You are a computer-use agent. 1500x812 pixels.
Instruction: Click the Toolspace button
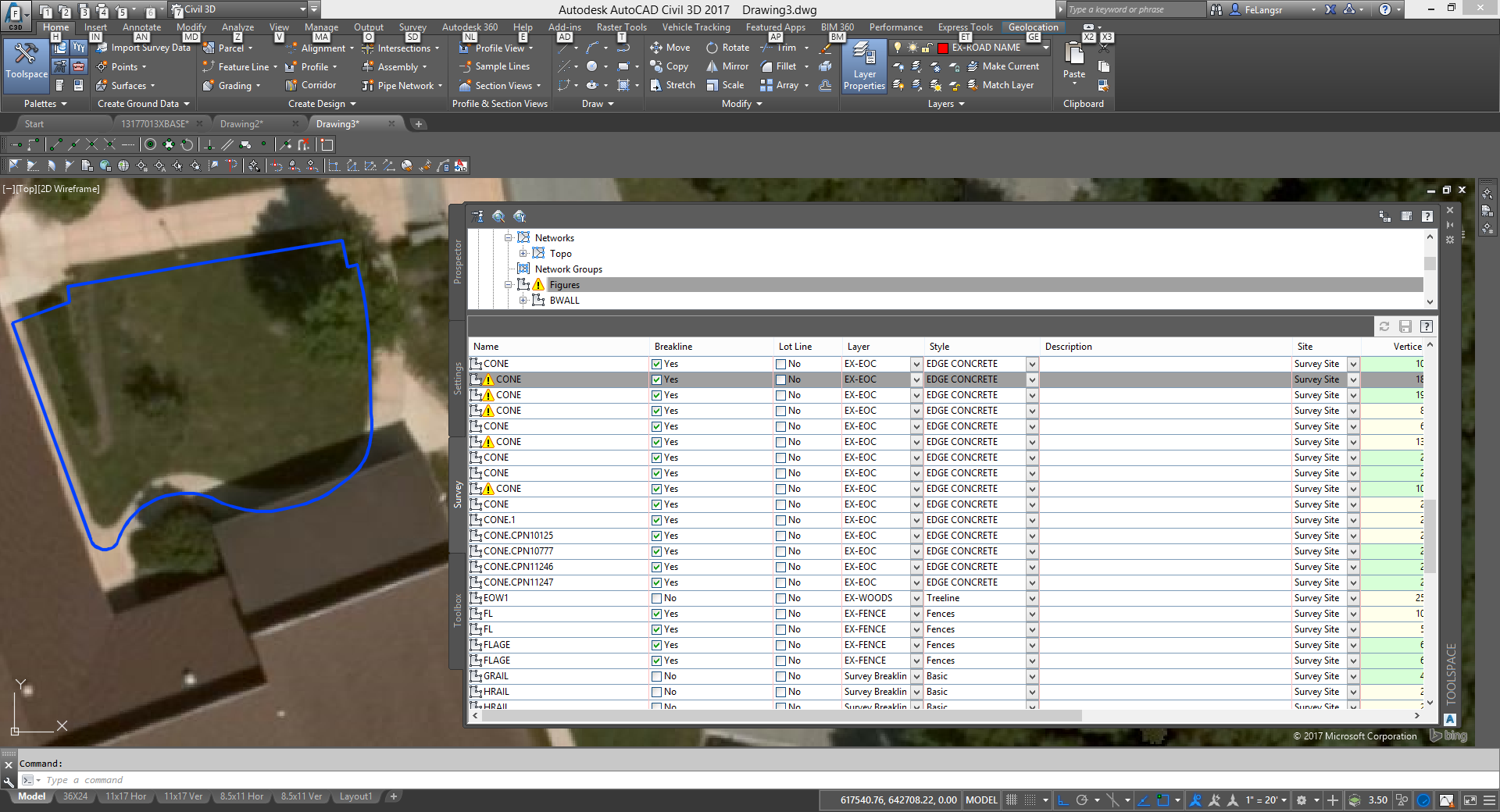coord(26,66)
